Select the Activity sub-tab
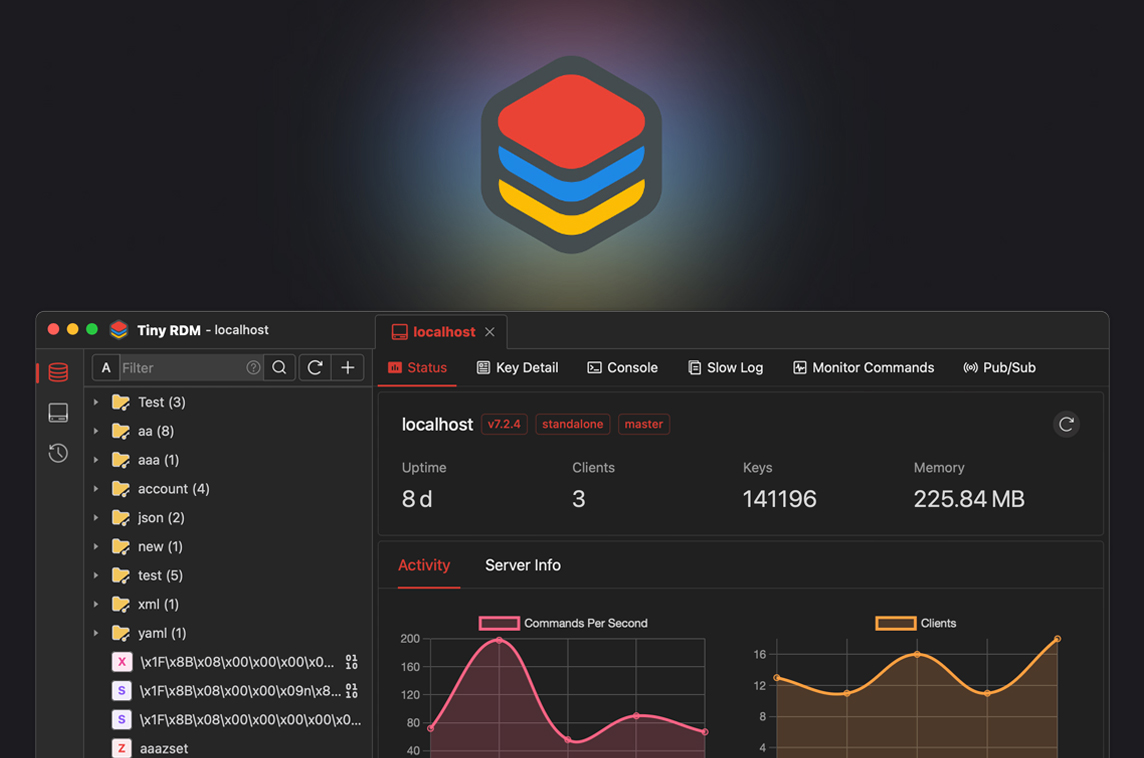This screenshot has height=758, width=1144. (424, 565)
